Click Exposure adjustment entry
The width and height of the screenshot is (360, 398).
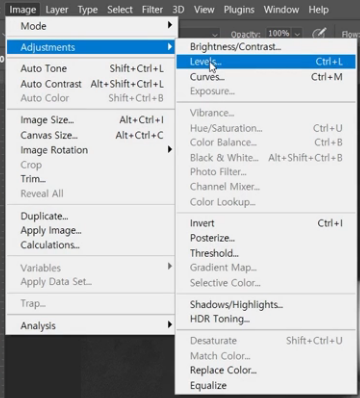pos(266,91)
